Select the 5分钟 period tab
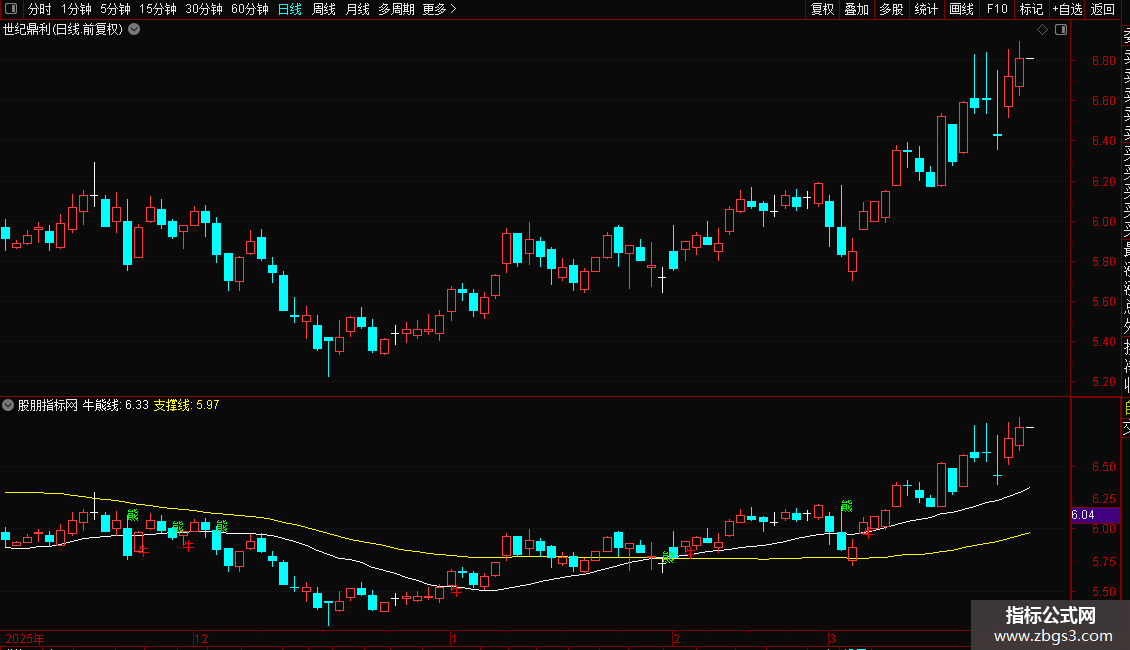This screenshot has height=650, width=1130. click(x=115, y=9)
